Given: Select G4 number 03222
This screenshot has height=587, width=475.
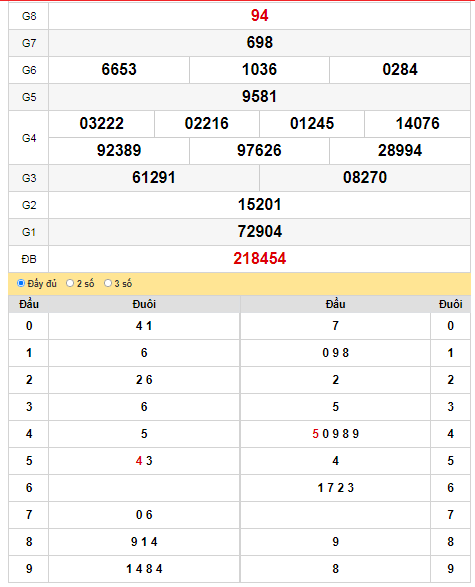Looking at the screenshot, I should click(101, 124).
